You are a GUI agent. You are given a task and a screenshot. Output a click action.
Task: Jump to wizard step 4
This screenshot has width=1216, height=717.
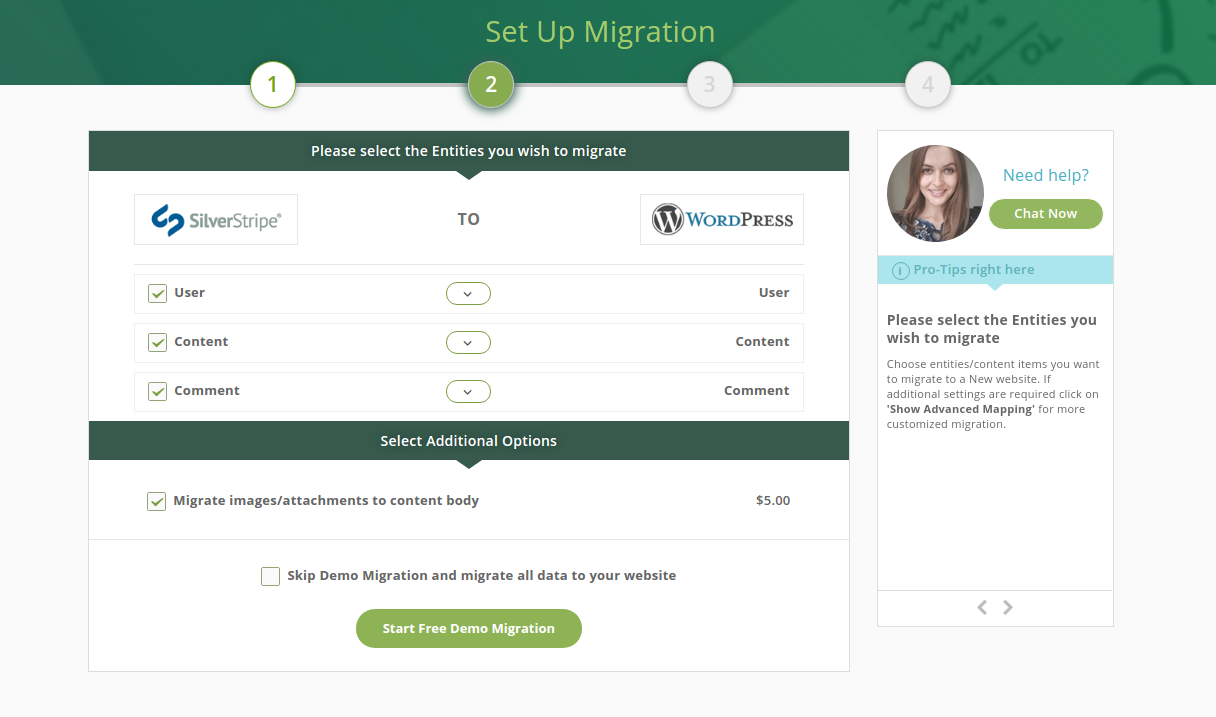point(928,85)
